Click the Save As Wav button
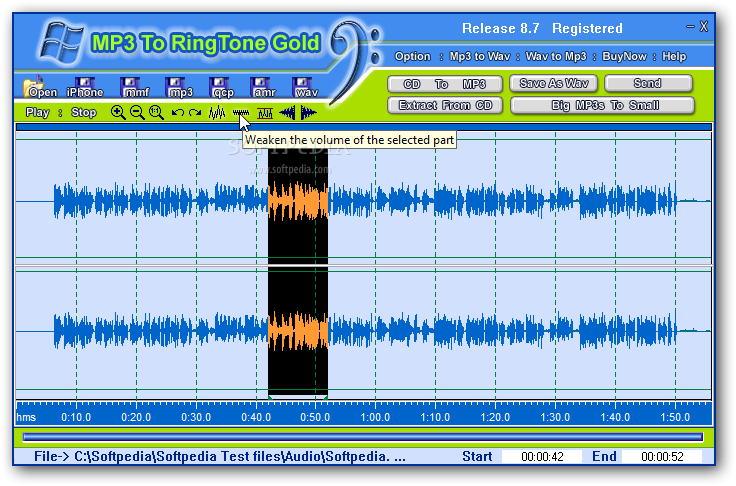This screenshot has width=736, height=486. (x=553, y=84)
